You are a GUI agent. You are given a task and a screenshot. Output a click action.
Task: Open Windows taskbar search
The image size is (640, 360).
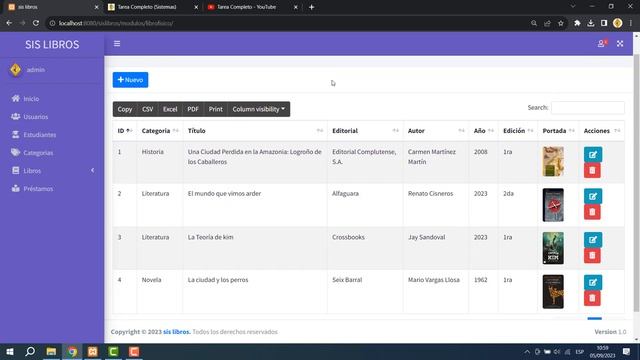30,351
